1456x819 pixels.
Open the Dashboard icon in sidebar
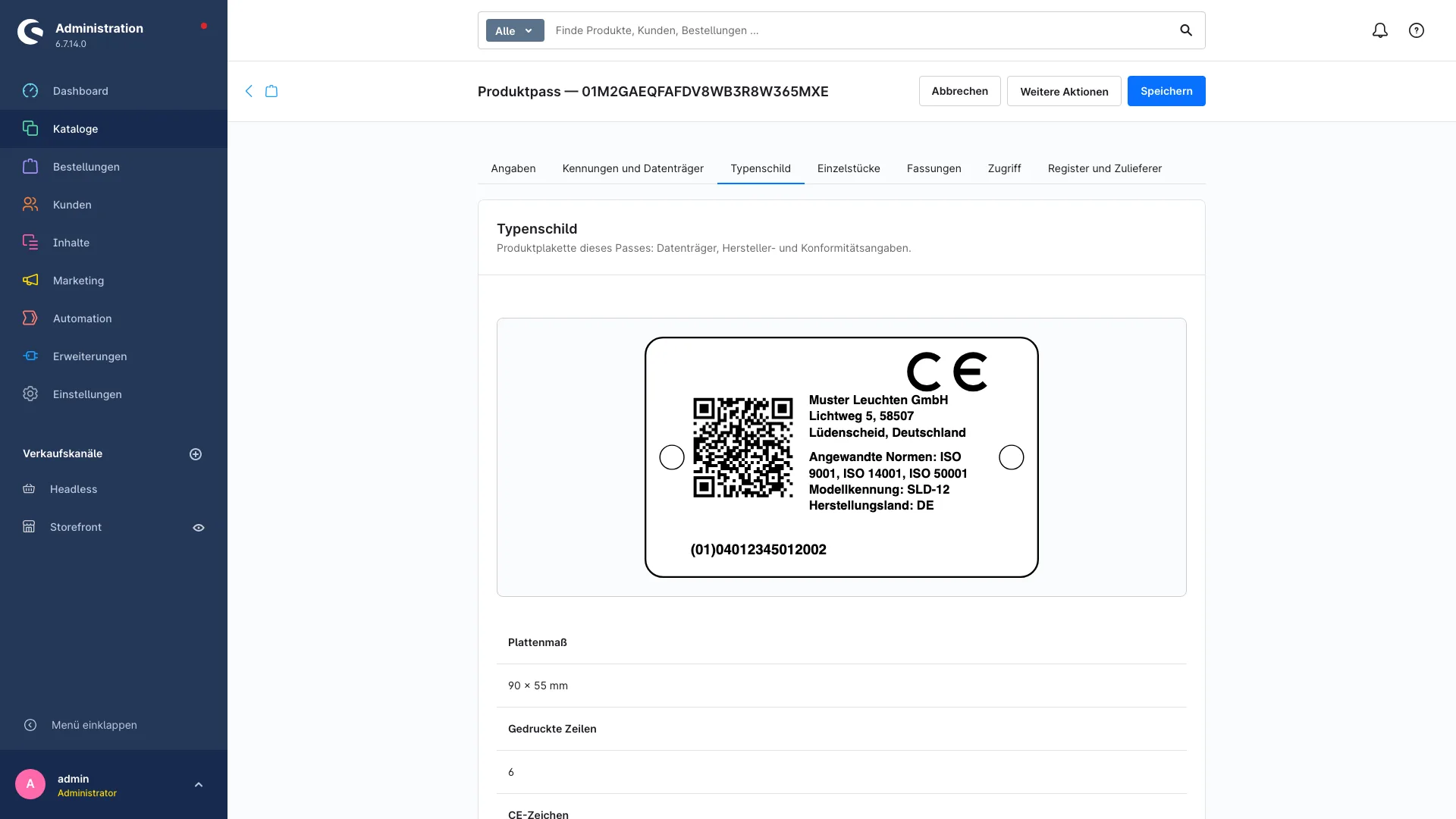point(30,91)
